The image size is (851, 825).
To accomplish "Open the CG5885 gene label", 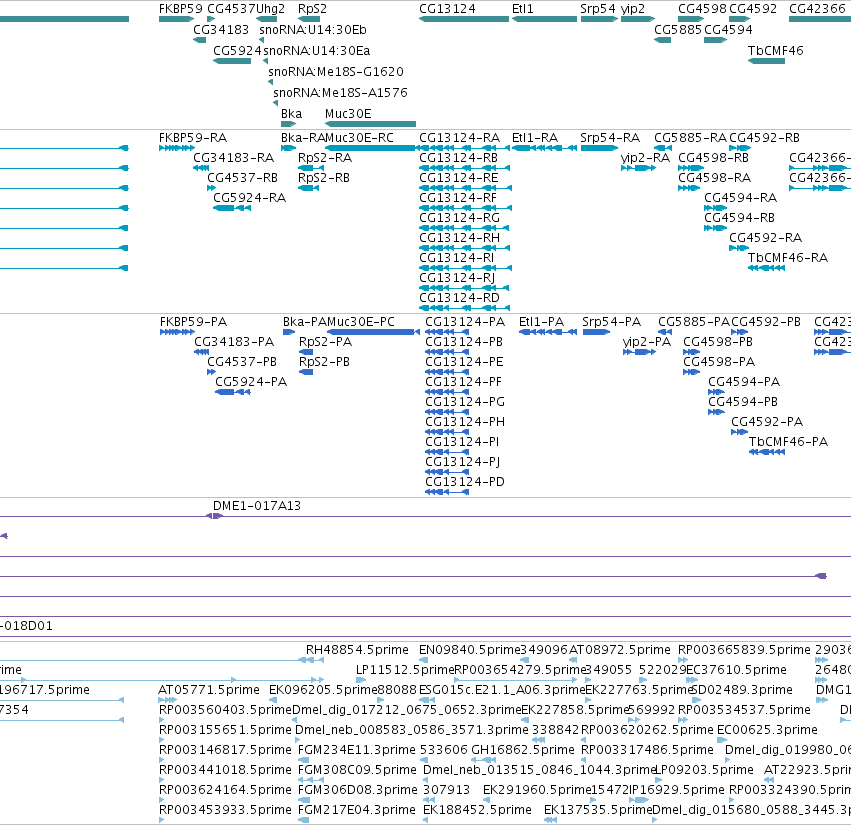I will [678, 30].
